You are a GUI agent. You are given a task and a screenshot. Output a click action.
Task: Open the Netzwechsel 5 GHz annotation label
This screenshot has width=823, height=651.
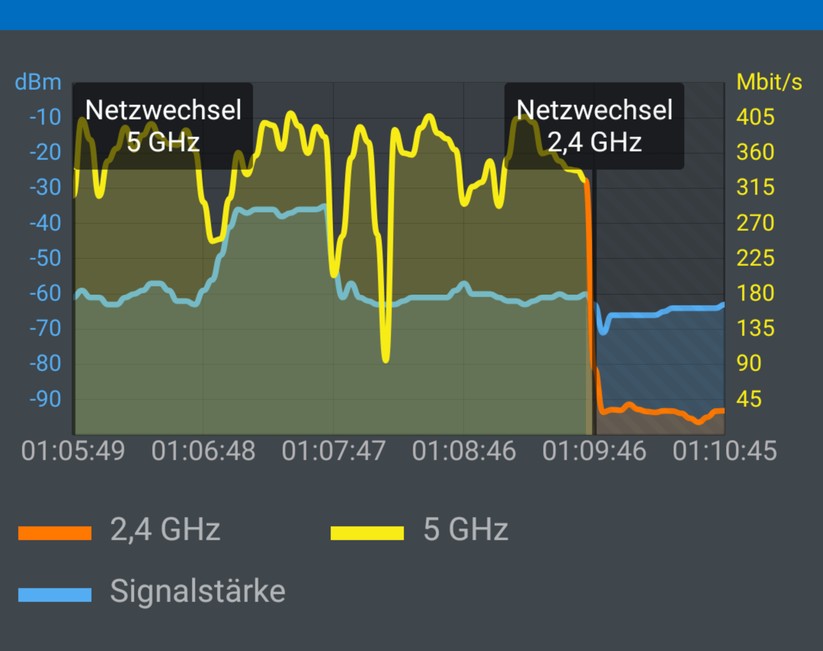(162, 125)
